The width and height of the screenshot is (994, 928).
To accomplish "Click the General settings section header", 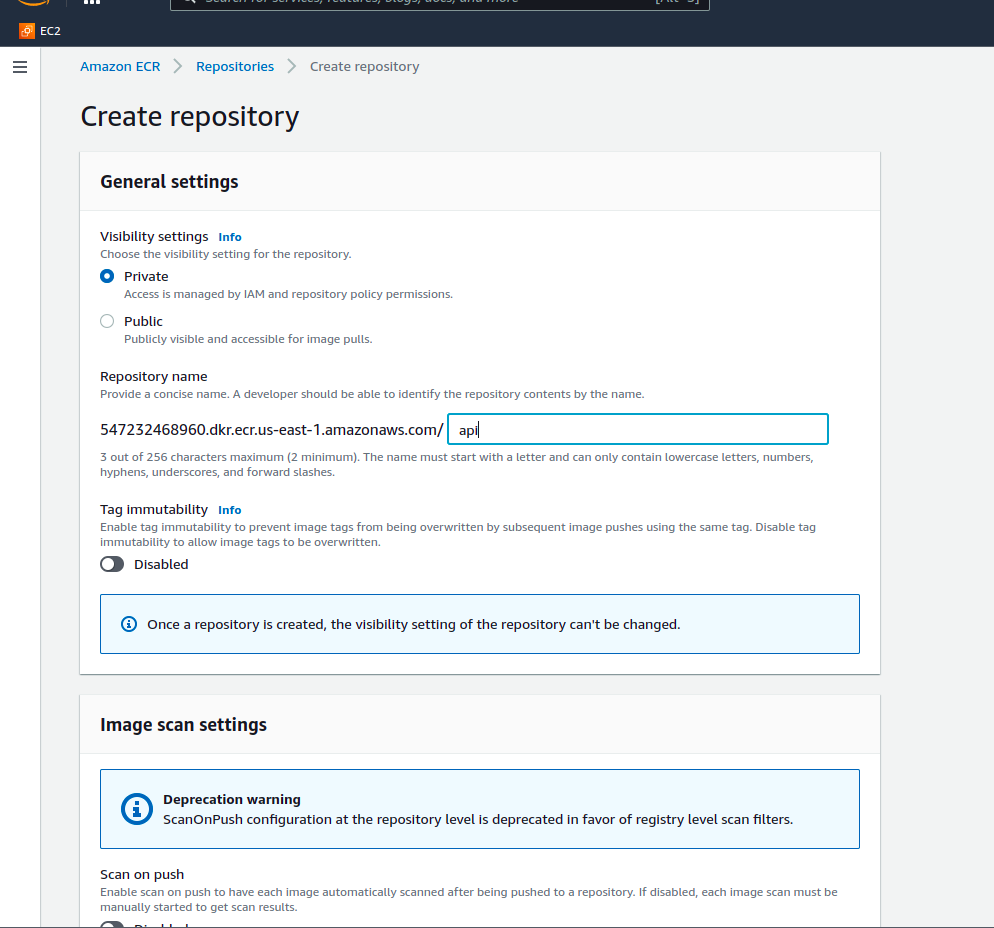I will (168, 181).
